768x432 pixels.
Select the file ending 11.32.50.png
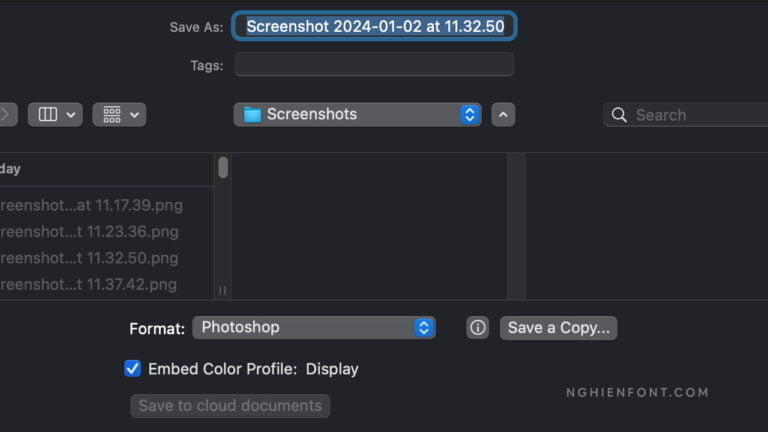(88, 257)
